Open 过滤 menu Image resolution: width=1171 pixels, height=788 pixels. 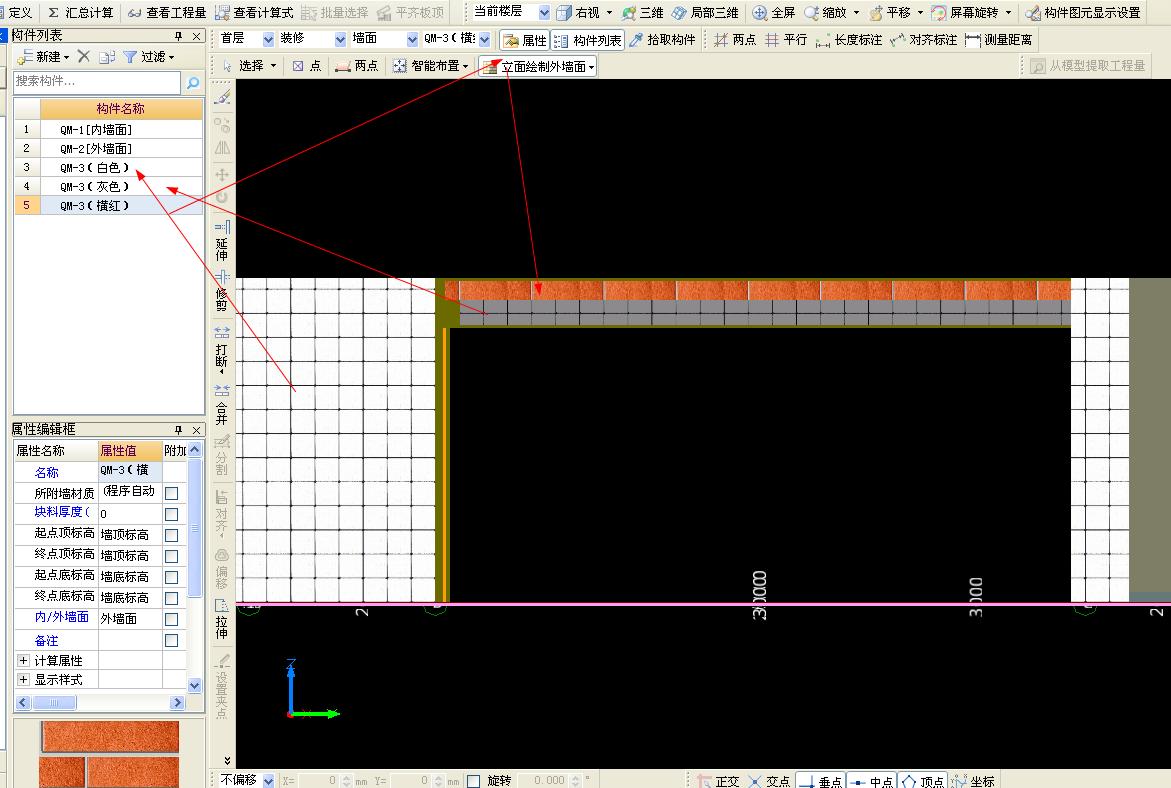[x=149, y=56]
